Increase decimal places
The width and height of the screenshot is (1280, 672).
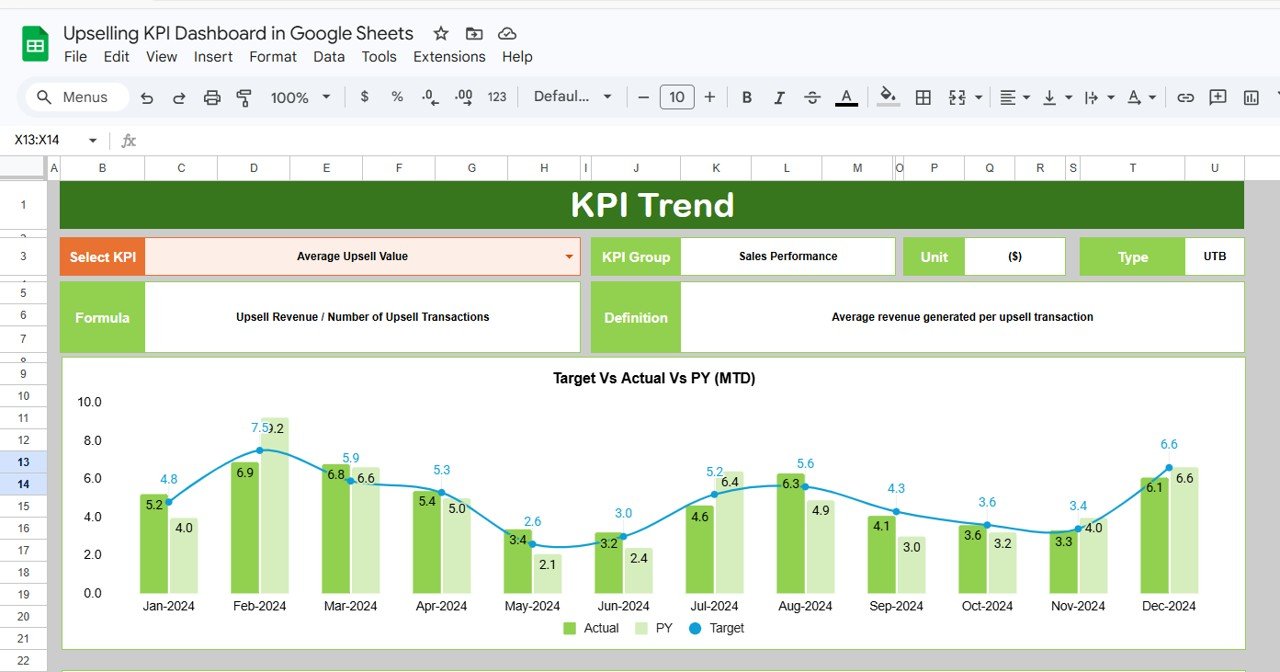(462, 97)
